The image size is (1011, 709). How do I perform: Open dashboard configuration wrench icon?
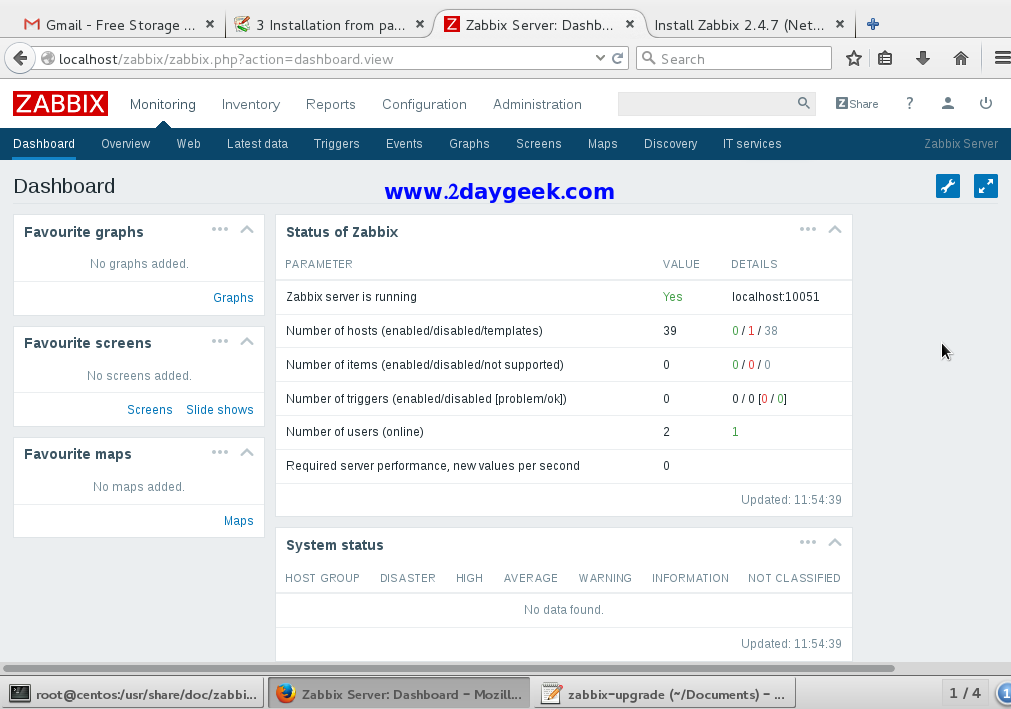pyautogui.click(x=948, y=186)
